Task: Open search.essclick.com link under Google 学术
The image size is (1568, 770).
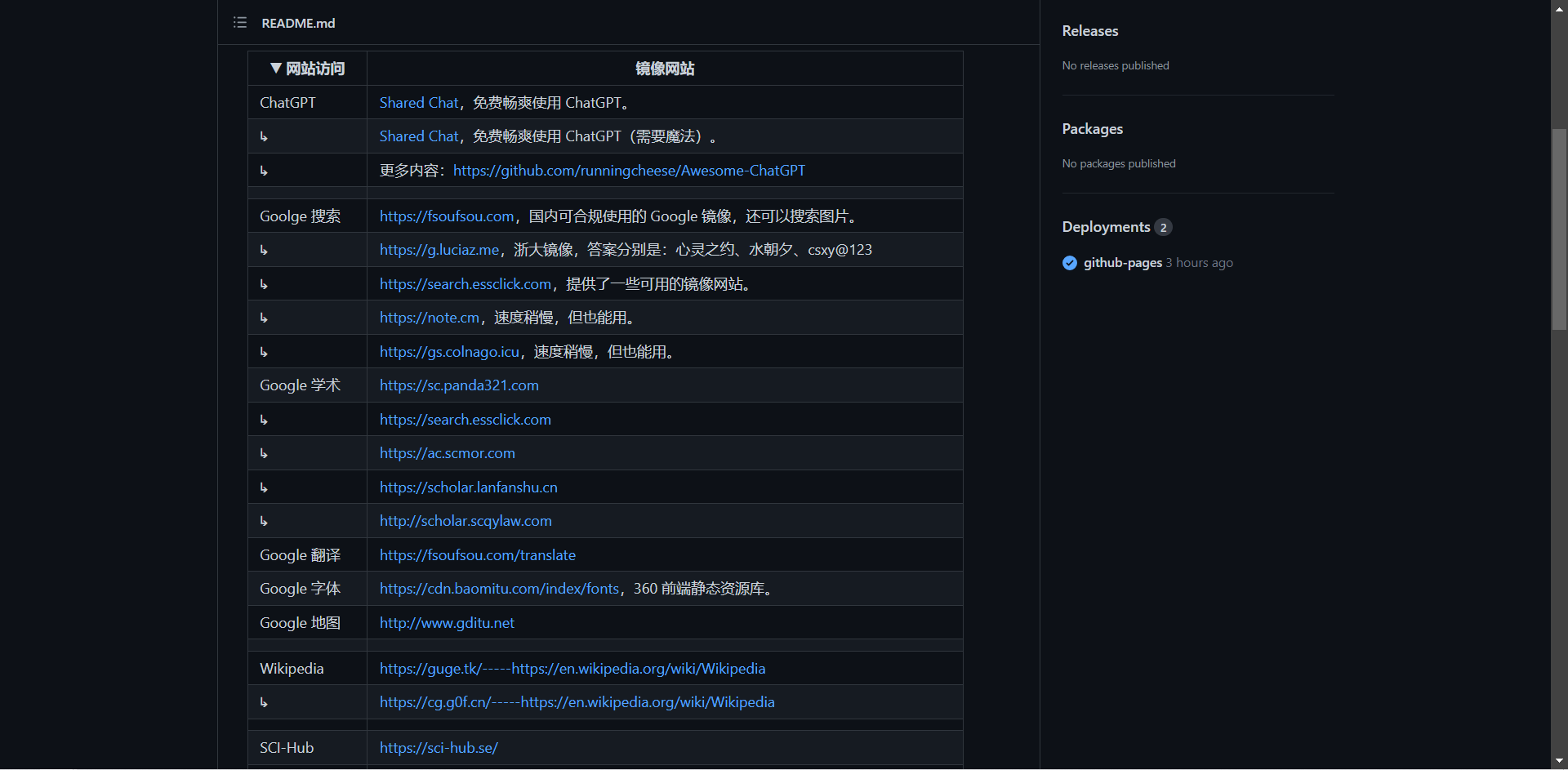Action: (465, 420)
